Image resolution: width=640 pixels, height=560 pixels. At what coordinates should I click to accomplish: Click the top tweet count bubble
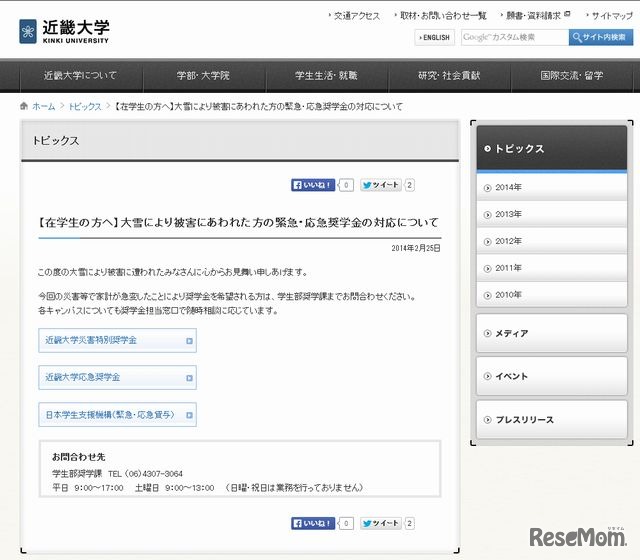[x=409, y=185]
